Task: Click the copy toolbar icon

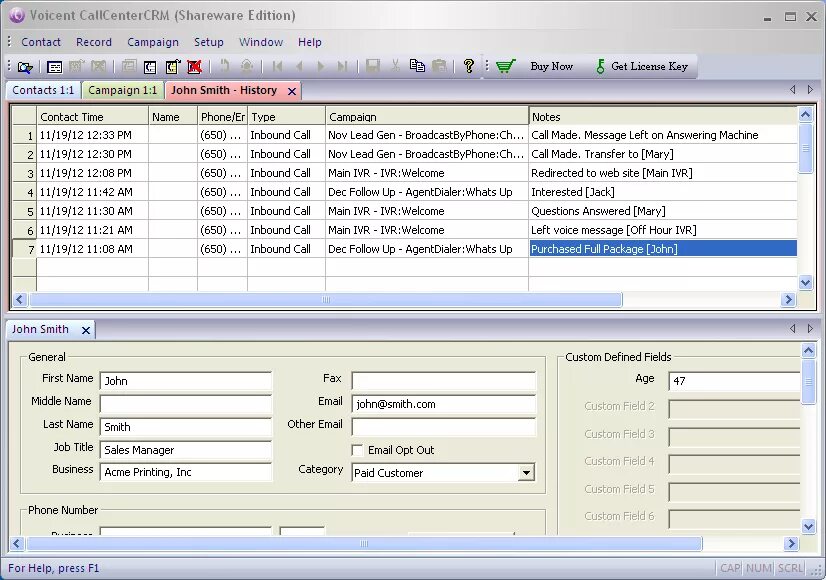Action: click(417, 66)
